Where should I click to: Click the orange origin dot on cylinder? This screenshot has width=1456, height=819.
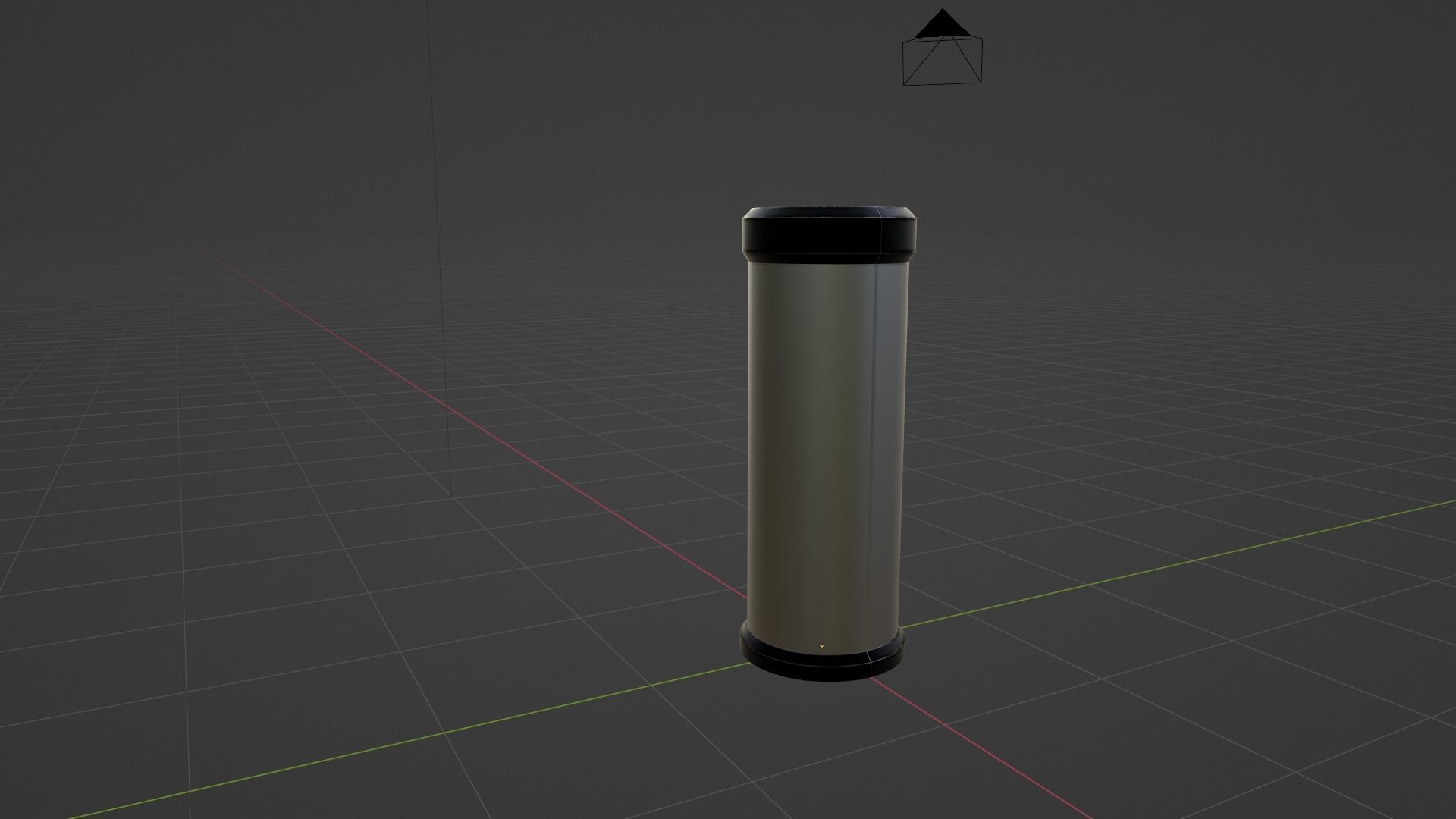click(x=821, y=646)
